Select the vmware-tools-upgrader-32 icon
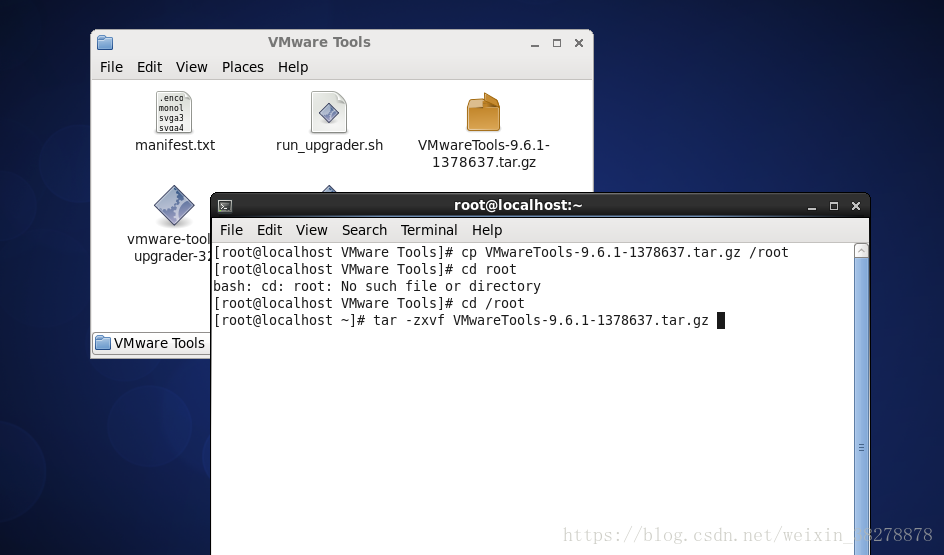Image resolution: width=944 pixels, height=555 pixels. [174, 206]
